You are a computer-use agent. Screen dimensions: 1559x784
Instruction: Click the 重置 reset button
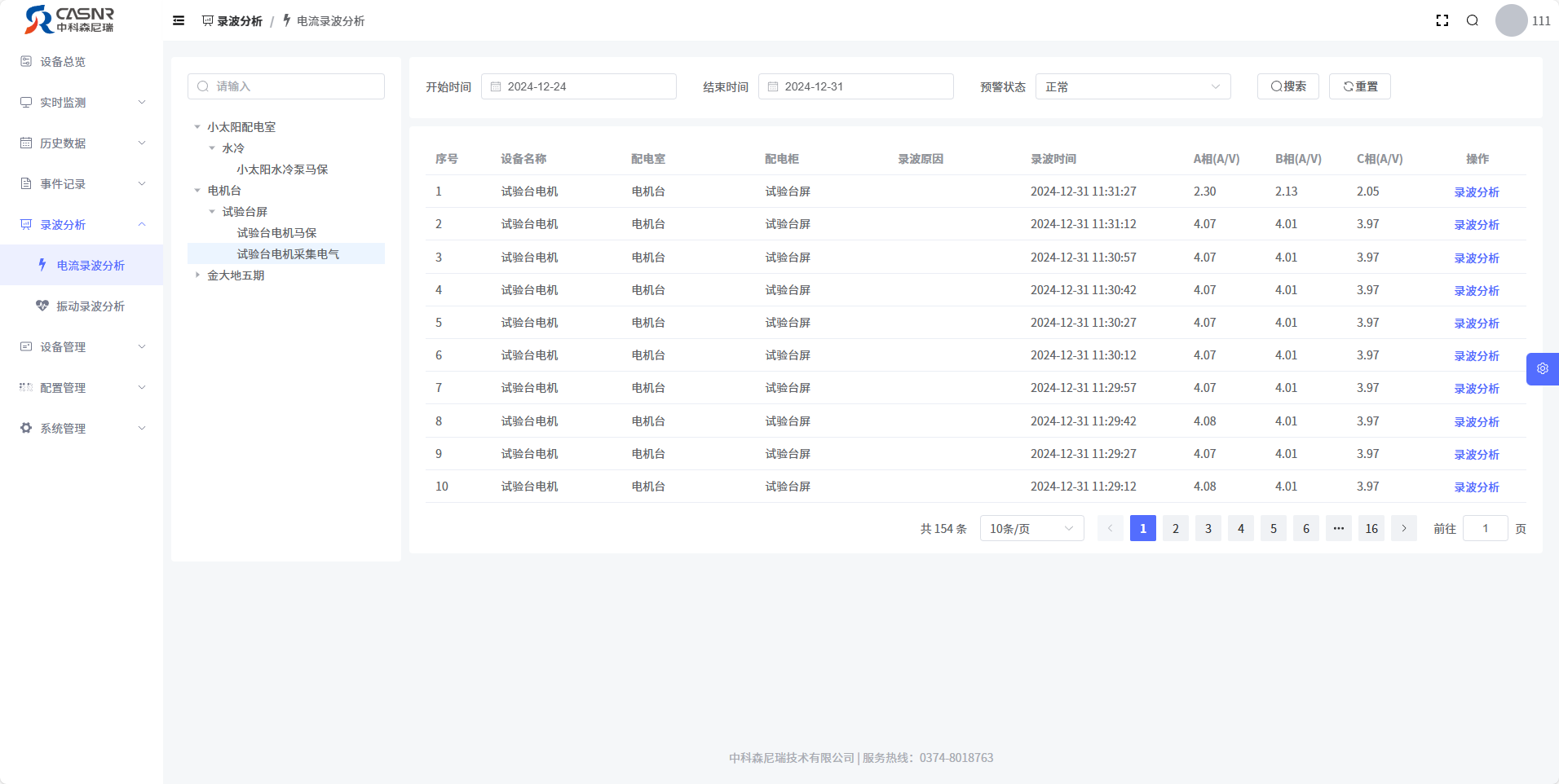tap(1360, 86)
